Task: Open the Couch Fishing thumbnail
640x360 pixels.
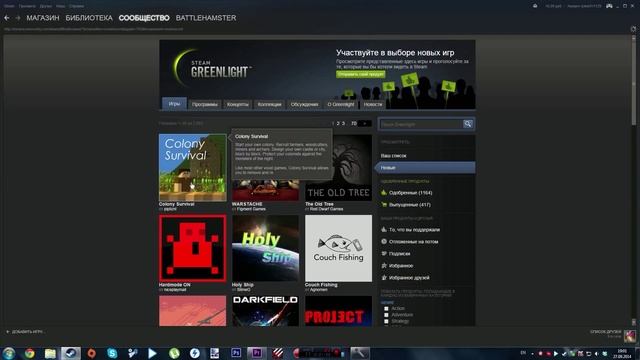Action: pos(338,248)
